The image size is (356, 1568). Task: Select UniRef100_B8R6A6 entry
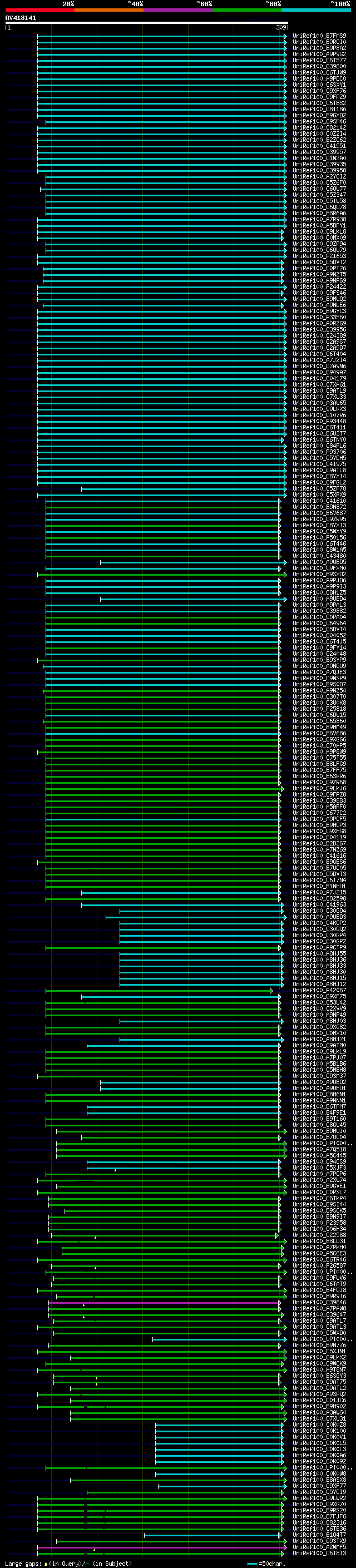click(319, 214)
